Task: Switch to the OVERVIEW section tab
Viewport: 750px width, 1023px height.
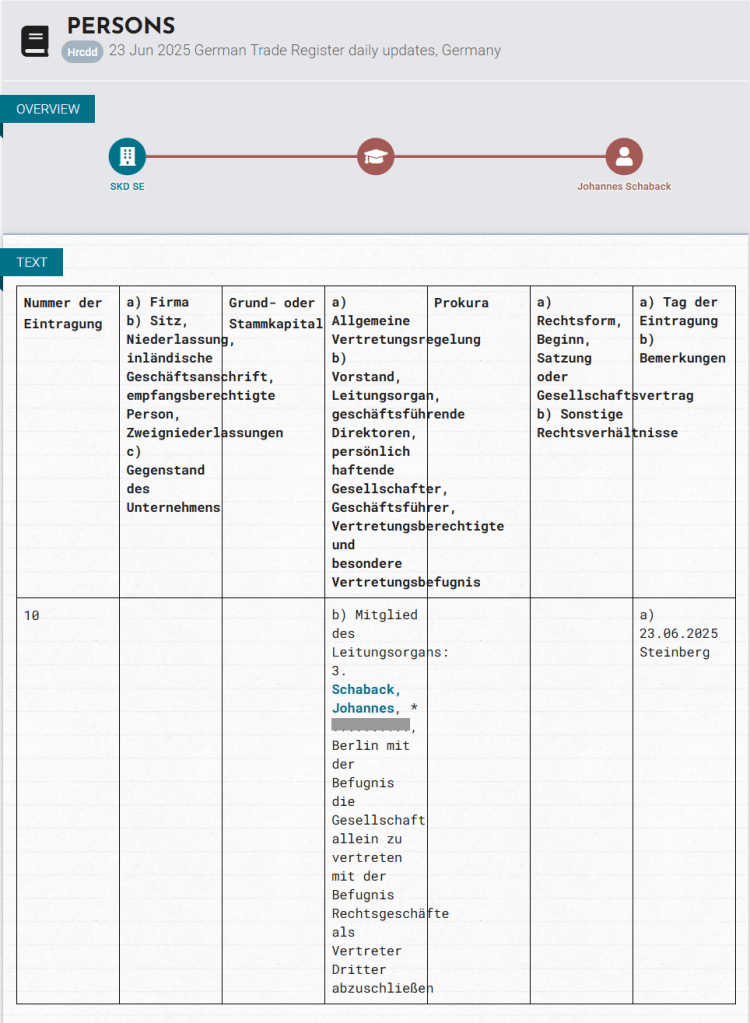Action: click(x=48, y=109)
